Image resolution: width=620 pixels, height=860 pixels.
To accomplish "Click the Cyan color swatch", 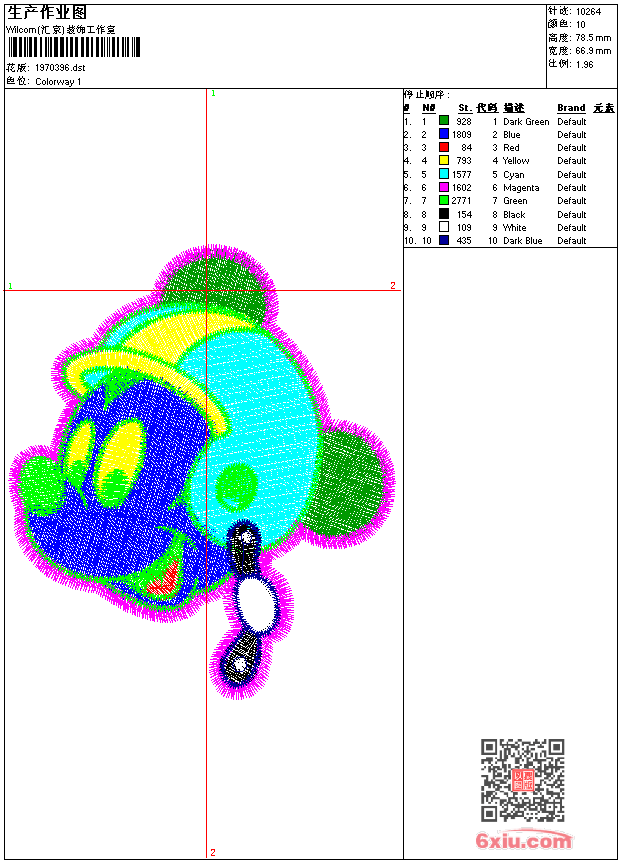I will pyautogui.click(x=444, y=174).
